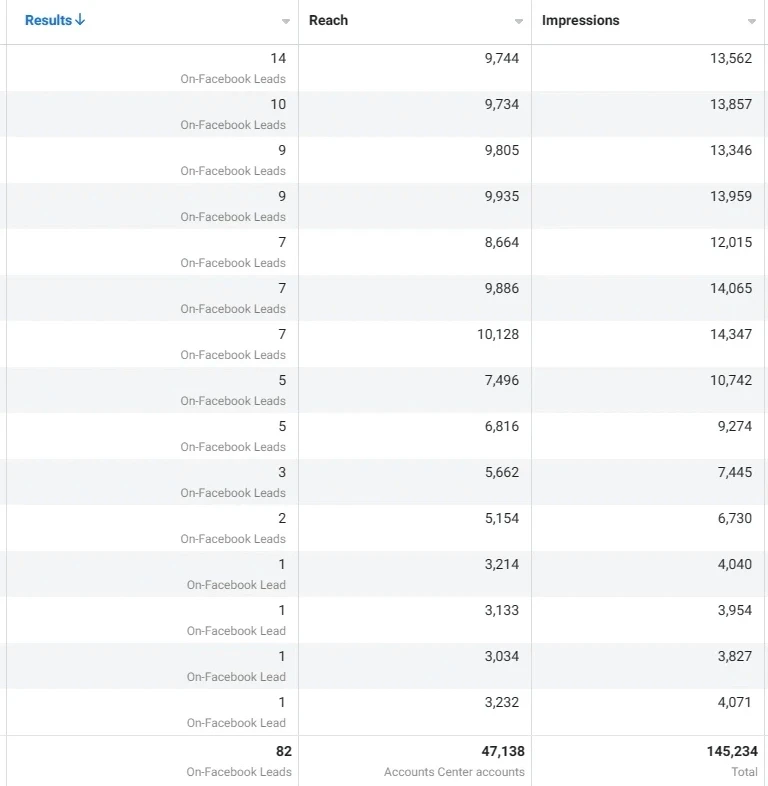Click reach value 5,154

(x=502, y=519)
